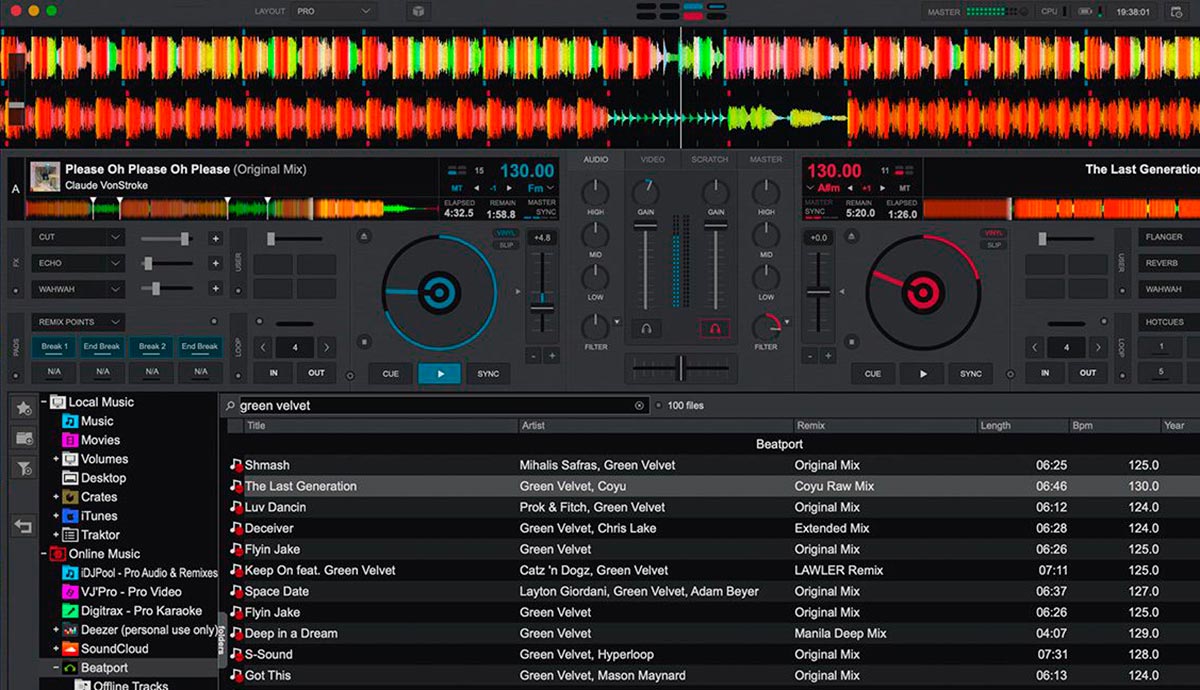Image resolution: width=1200 pixels, height=690 pixels.
Task: Click the filter folder funnel icon
Action: pyautogui.click(x=24, y=468)
